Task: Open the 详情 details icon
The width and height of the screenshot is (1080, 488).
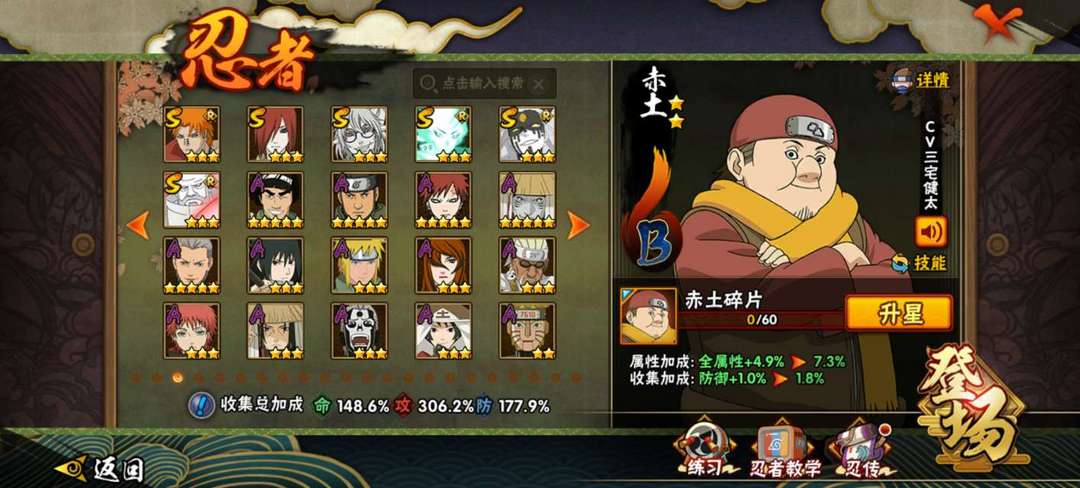Action: (x=920, y=80)
